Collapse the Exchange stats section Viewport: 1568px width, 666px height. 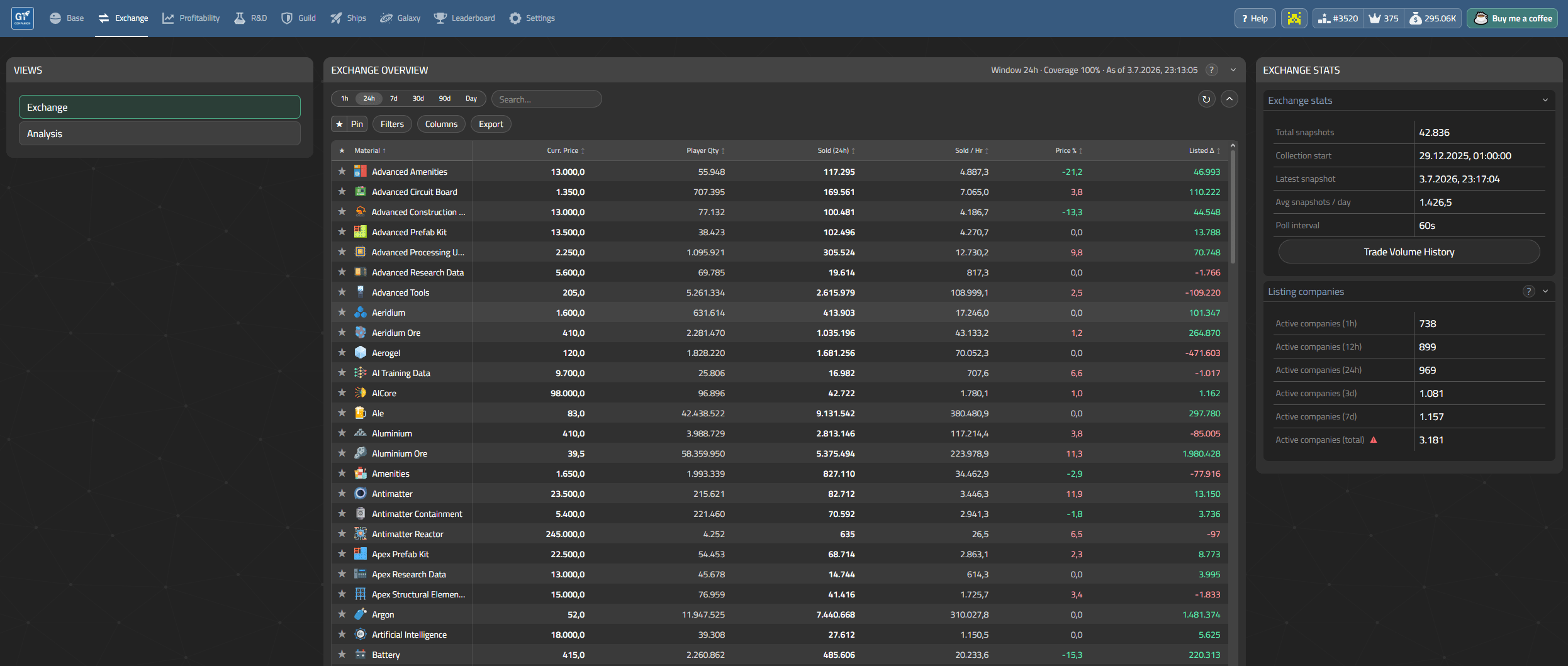(1545, 101)
